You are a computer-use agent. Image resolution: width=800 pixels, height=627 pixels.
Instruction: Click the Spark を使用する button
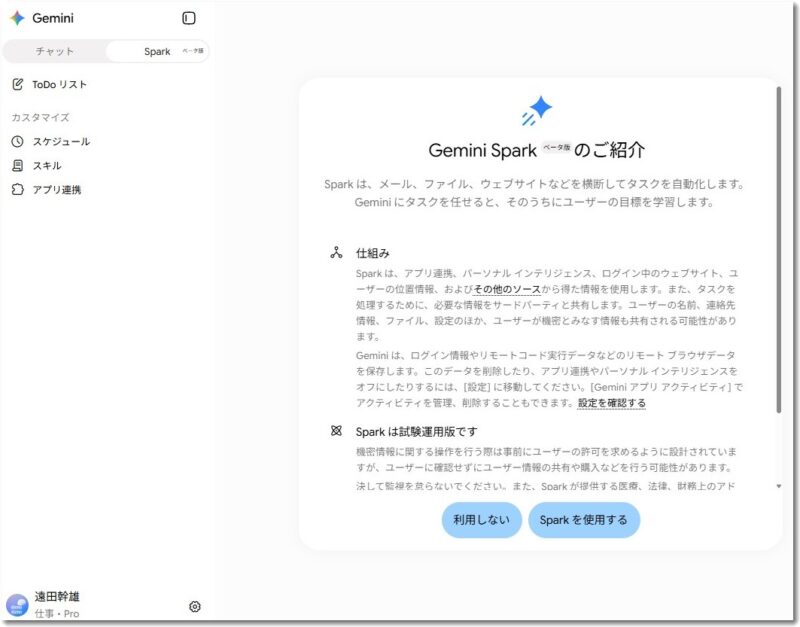pyautogui.click(x=584, y=520)
